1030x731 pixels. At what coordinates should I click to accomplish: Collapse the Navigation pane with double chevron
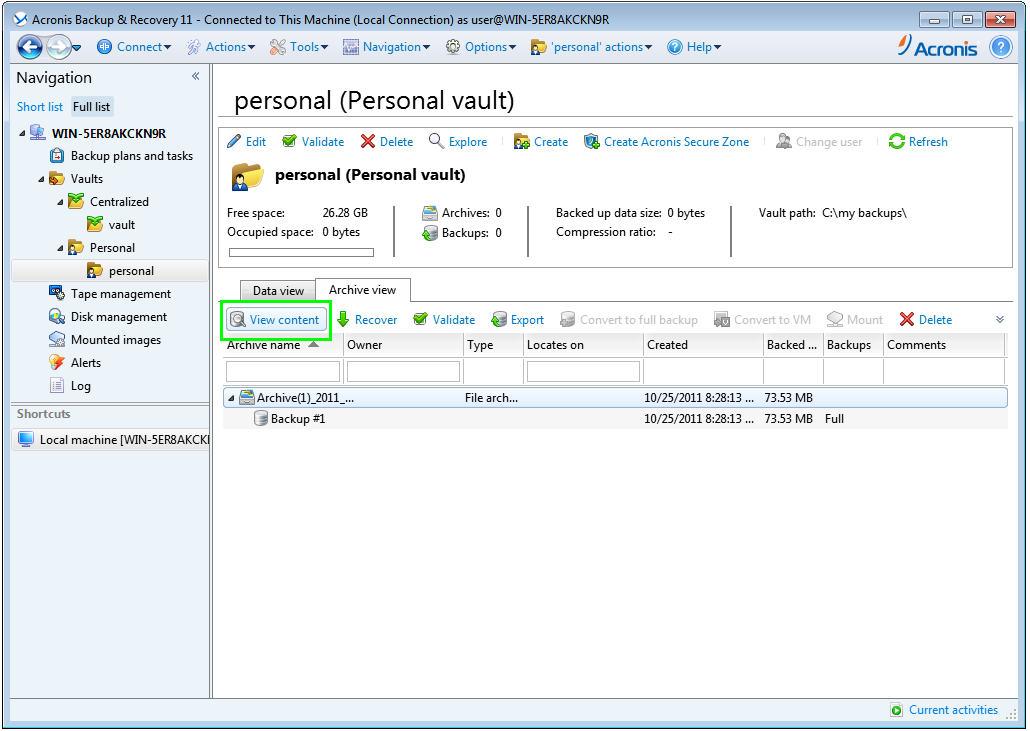click(x=196, y=77)
